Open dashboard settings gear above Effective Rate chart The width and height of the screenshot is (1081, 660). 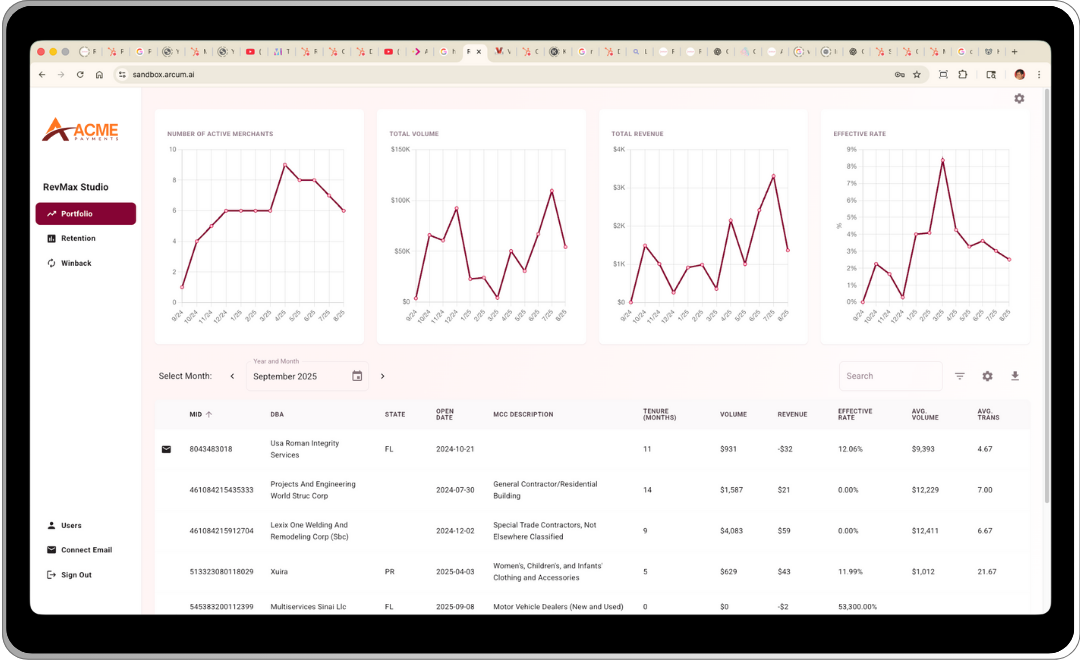tap(1019, 98)
